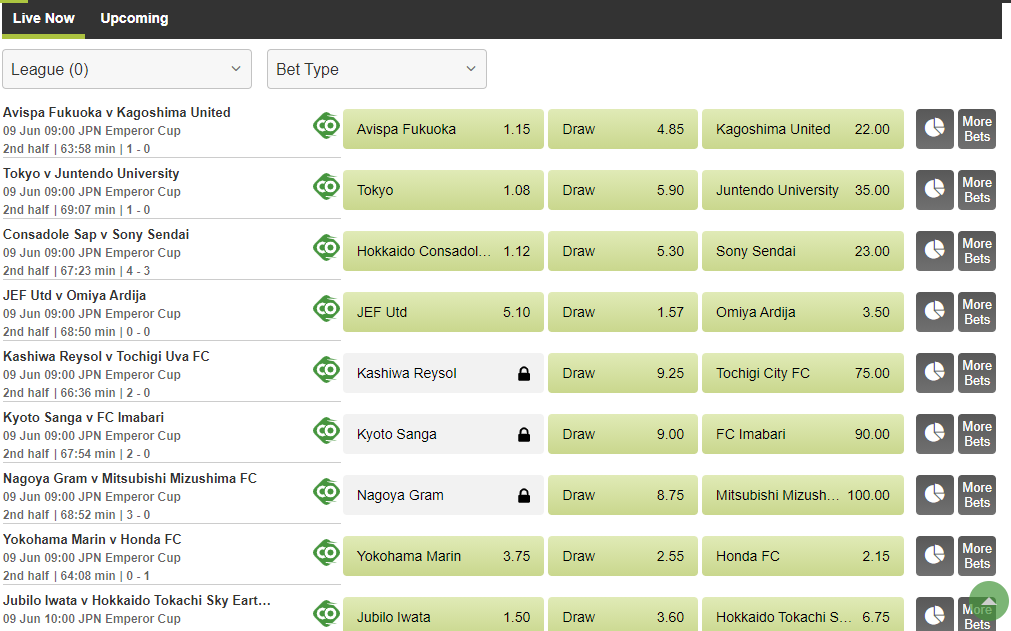Bet on Hokkaido Tokachi at 6.75
Viewport: 1011px width, 631px height.
pyautogui.click(x=803, y=614)
